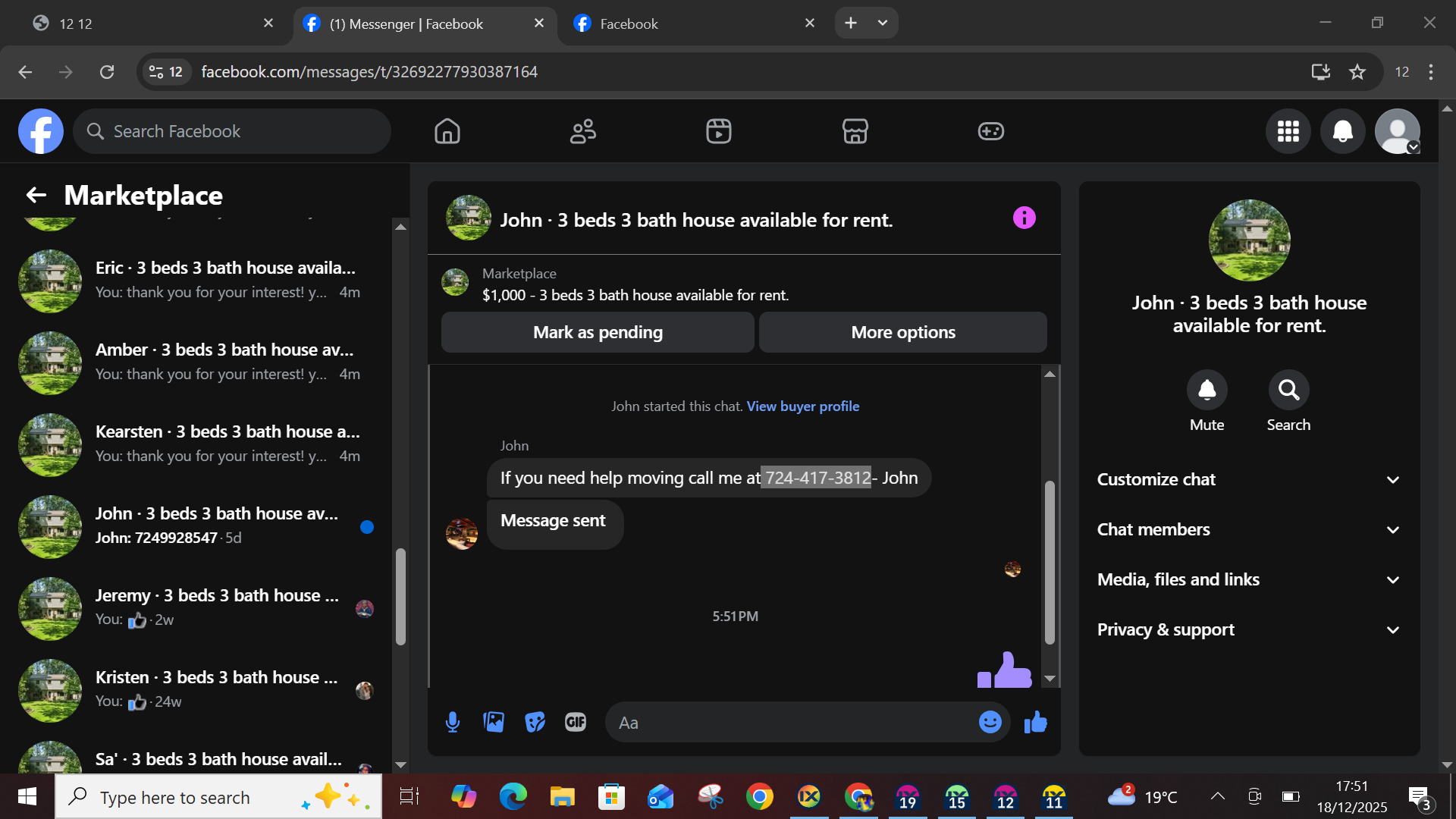Choose a sticker icon
The width and height of the screenshot is (1456, 819).
pos(535,722)
